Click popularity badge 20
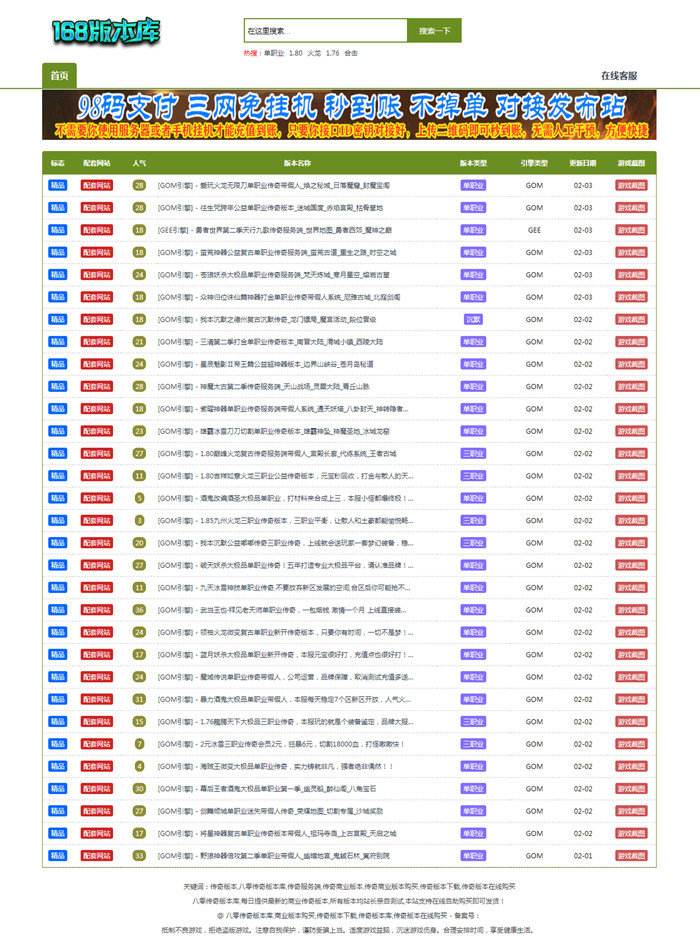The image size is (700, 943). [x=139, y=543]
